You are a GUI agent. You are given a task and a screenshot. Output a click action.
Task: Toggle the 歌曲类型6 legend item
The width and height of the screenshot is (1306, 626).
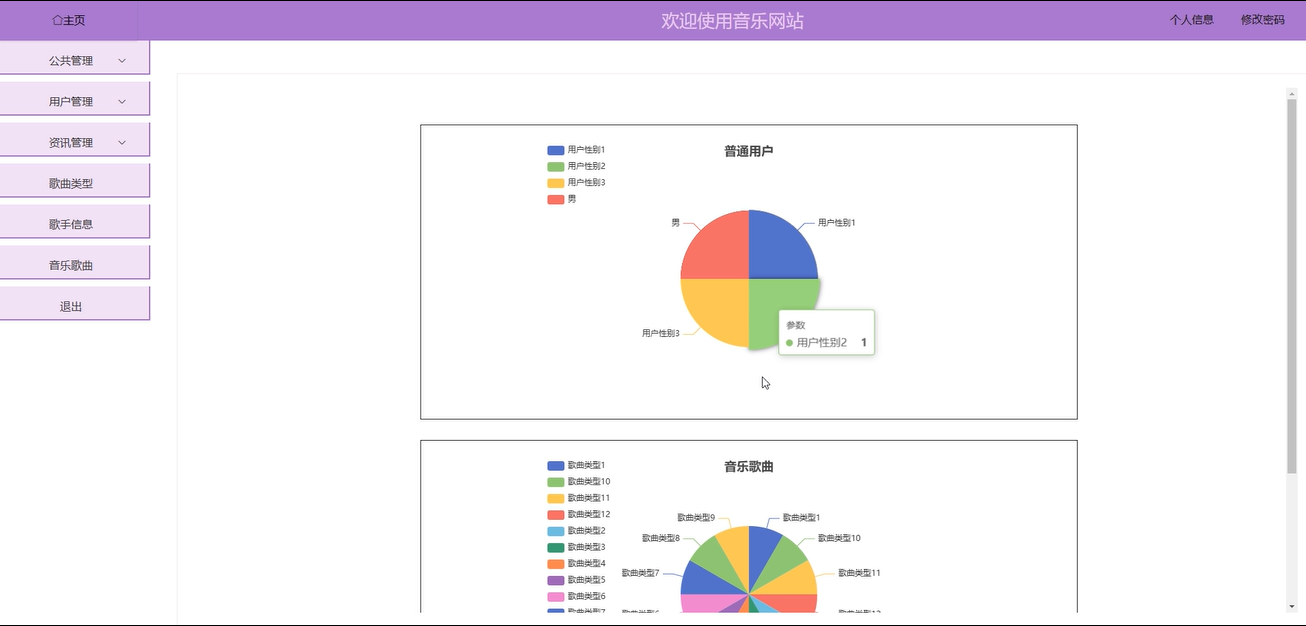[576, 596]
